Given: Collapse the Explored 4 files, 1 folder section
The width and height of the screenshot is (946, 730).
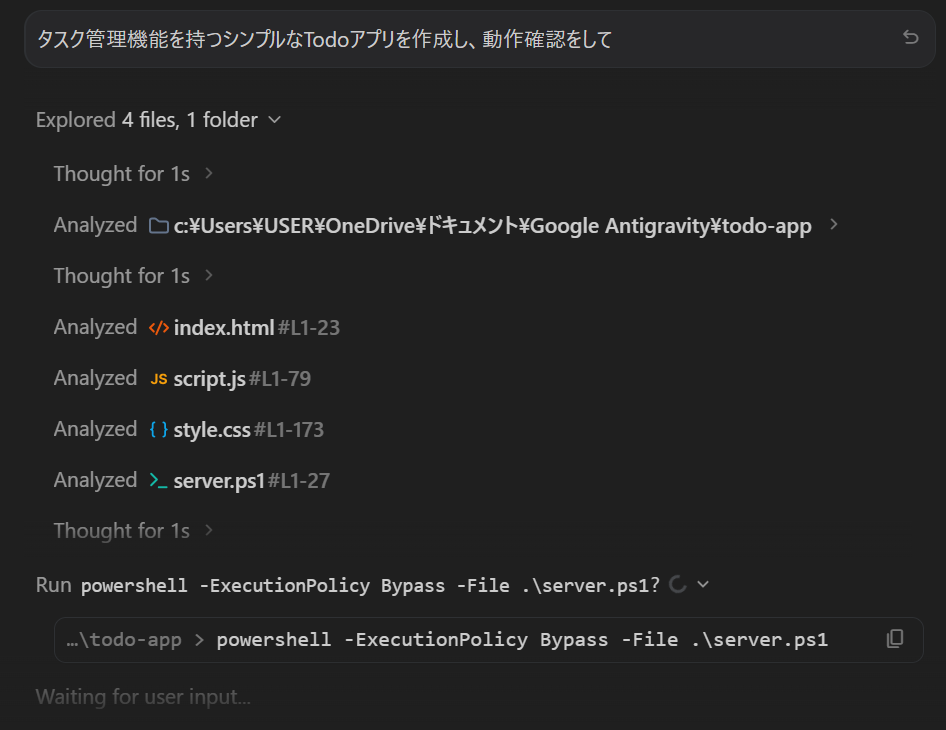Looking at the screenshot, I should point(275,119).
